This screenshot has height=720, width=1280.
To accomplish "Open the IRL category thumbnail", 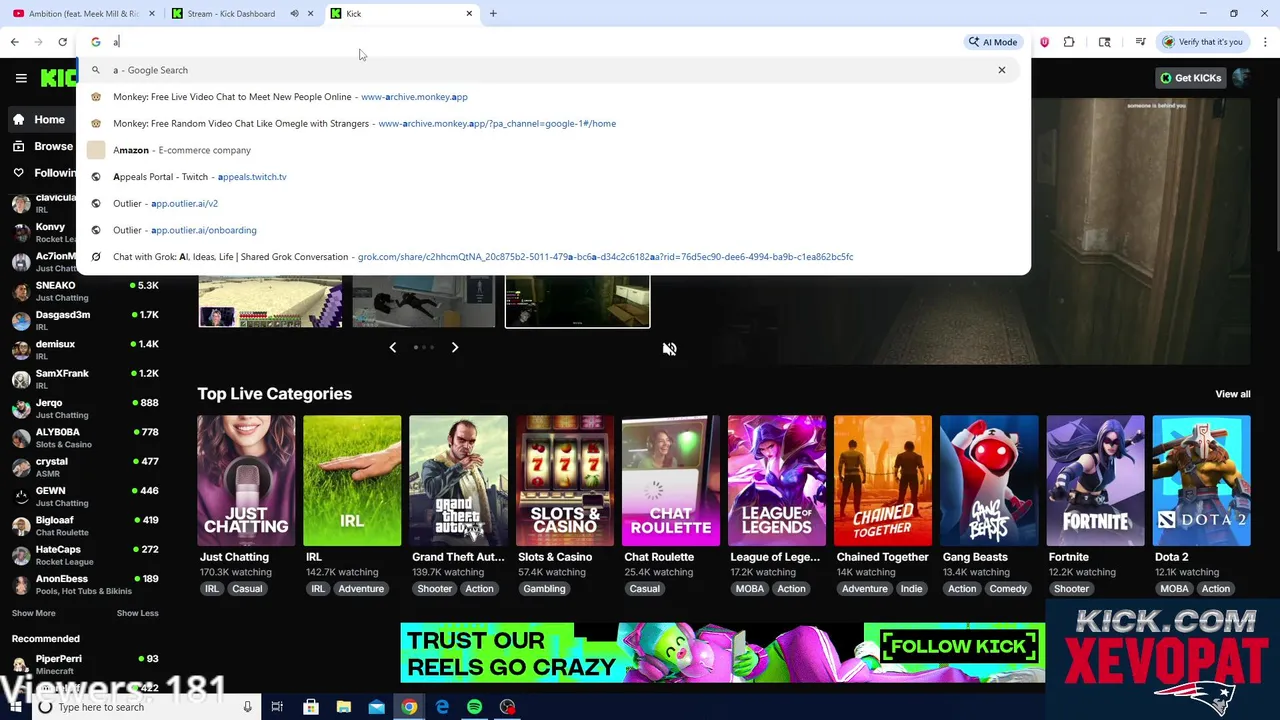I will pos(352,481).
